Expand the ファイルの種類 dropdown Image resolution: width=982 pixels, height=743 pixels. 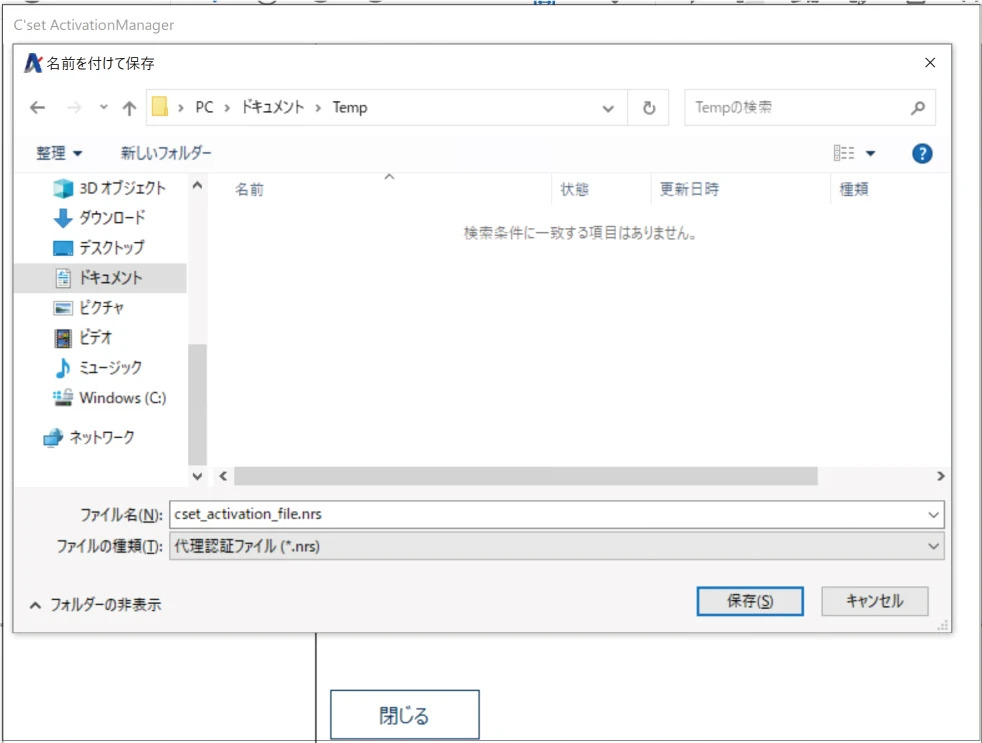(933, 546)
